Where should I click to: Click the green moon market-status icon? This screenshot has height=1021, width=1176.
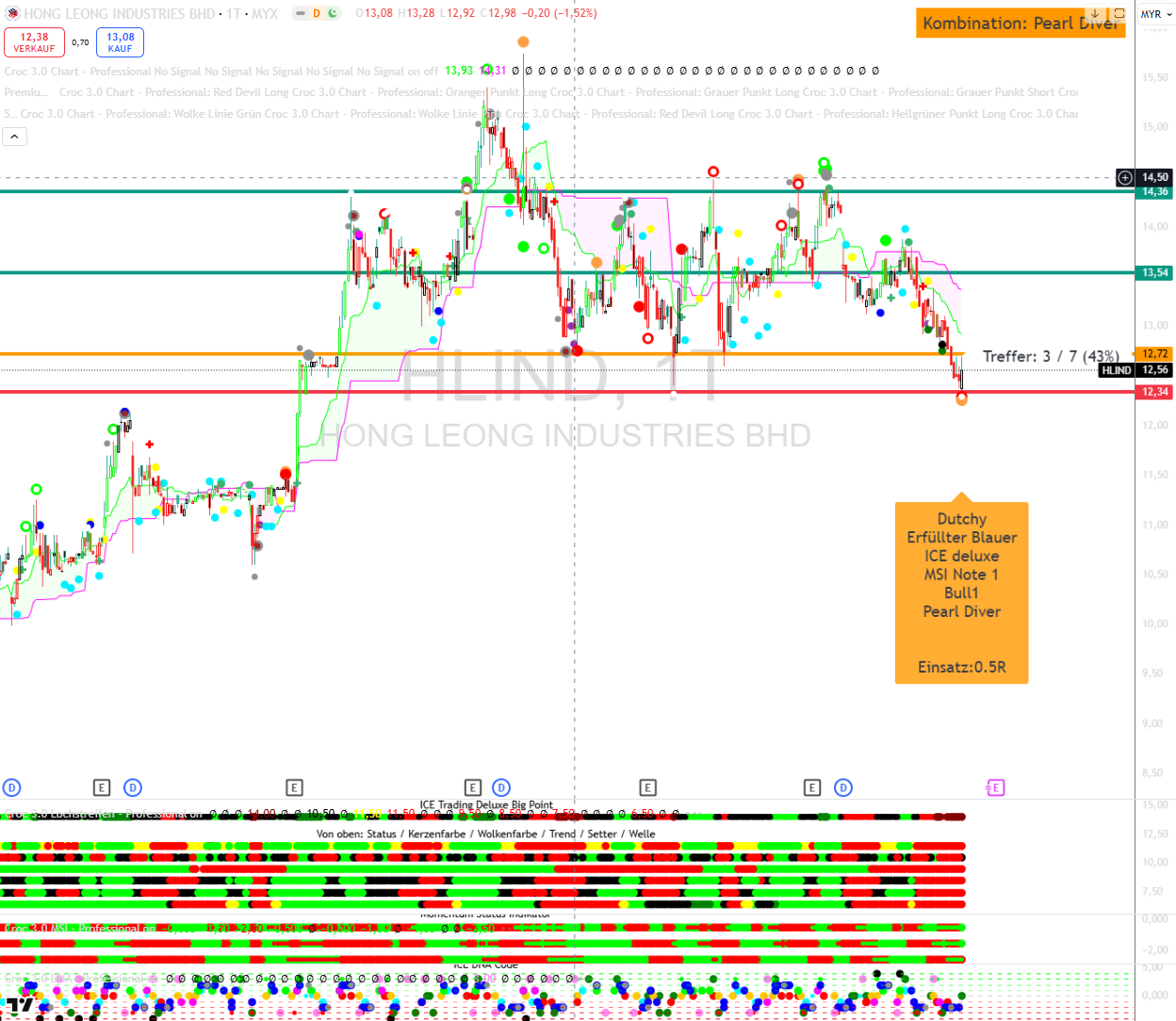[333, 13]
